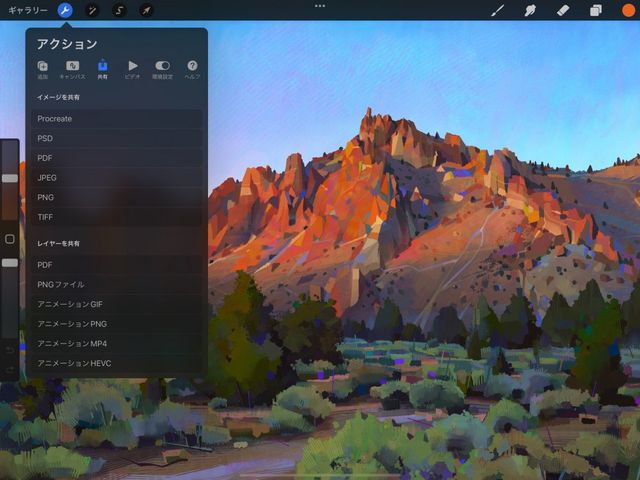Image resolution: width=640 pixels, height=480 pixels.
Task: Click the brush size slider handle
Action: tap(10, 178)
